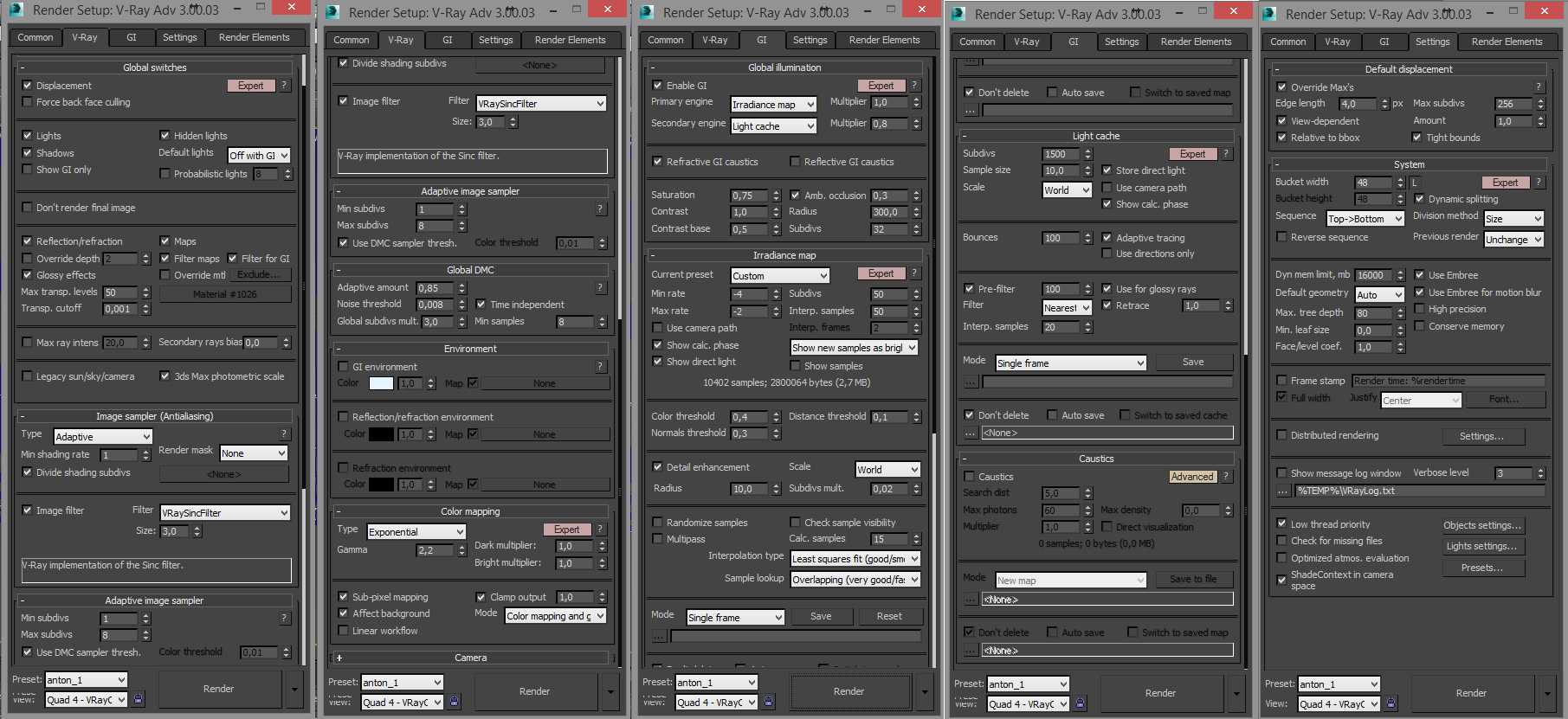Open the Reflection/refraction environment color swatch
Viewport: 1568px width, 719px height.
[x=381, y=434]
